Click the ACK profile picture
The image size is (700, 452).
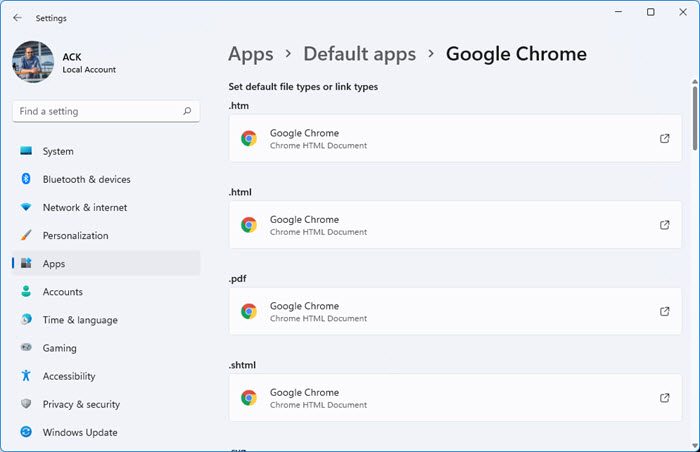[32, 62]
